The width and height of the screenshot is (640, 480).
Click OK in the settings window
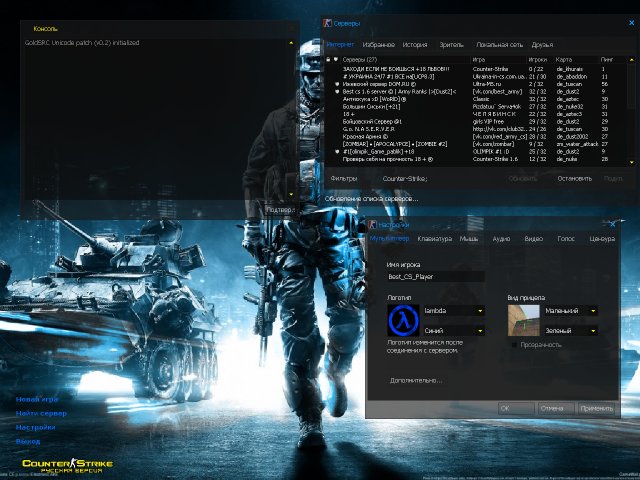(x=516, y=408)
